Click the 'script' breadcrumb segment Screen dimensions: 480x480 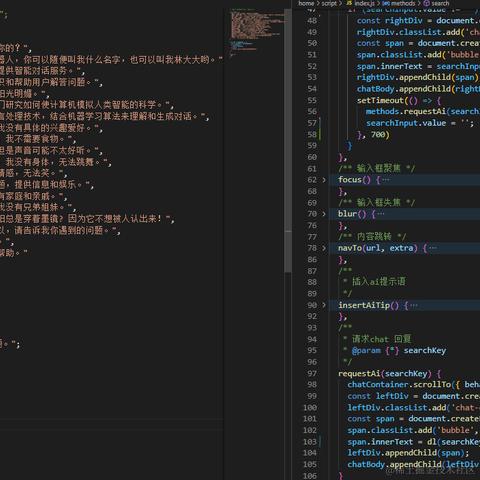pos(329,3)
